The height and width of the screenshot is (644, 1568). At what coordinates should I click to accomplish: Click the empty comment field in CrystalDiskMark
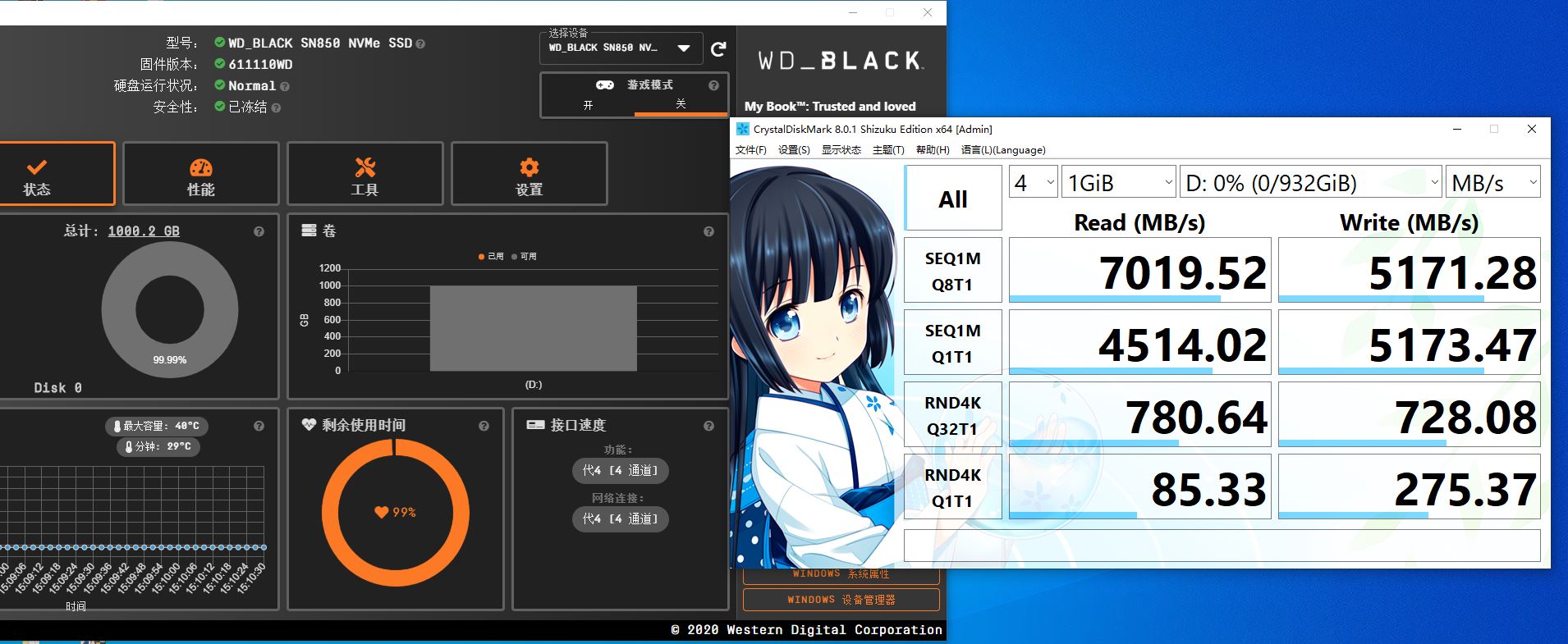coord(1222,546)
